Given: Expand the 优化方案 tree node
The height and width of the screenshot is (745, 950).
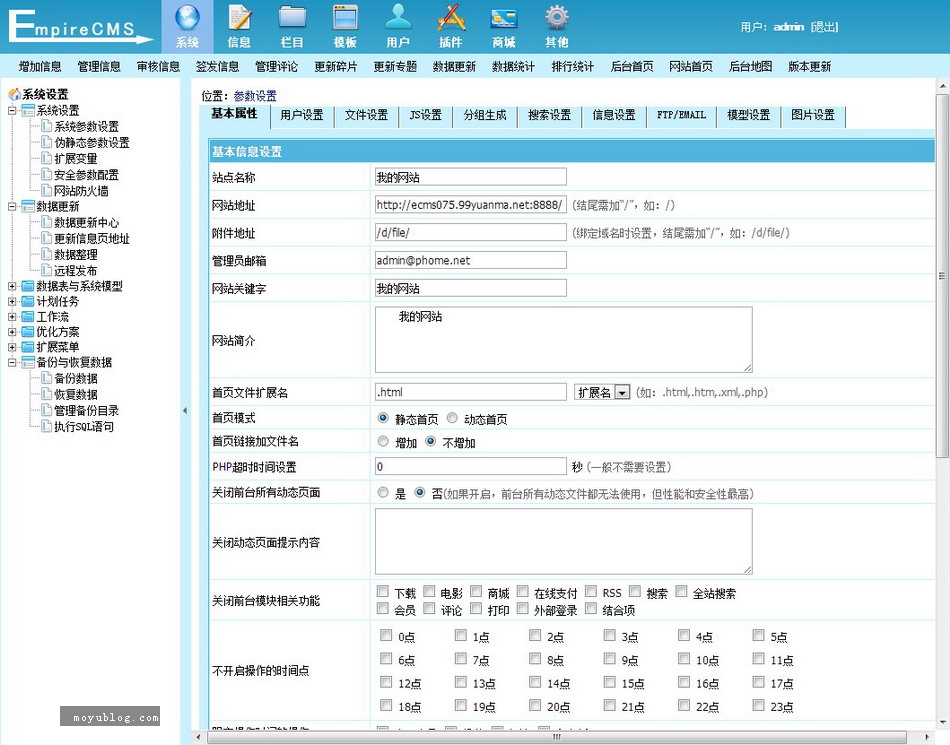Looking at the screenshot, I should pyautogui.click(x=12, y=332).
